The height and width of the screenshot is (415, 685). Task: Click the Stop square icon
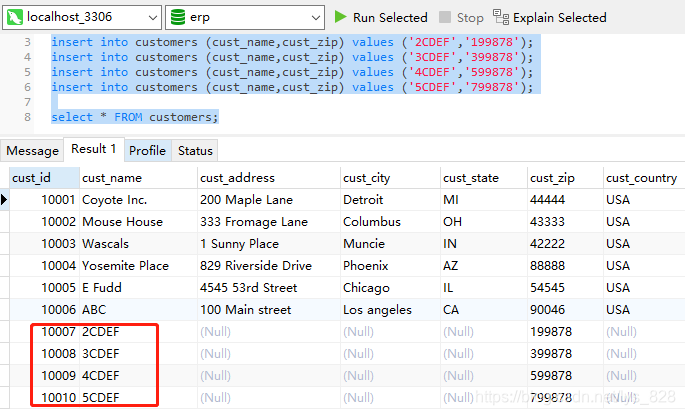pyautogui.click(x=445, y=17)
